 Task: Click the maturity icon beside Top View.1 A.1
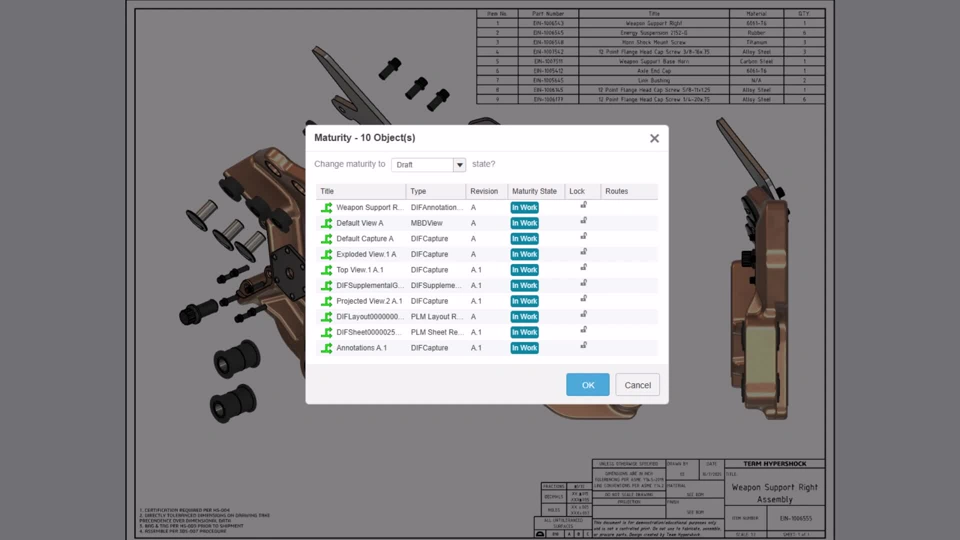326,270
